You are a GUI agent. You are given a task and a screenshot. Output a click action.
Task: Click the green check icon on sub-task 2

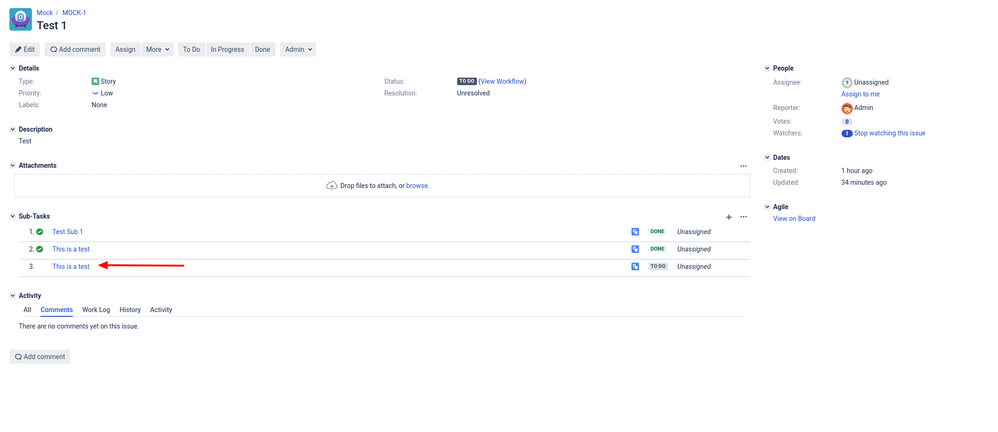[x=39, y=249]
